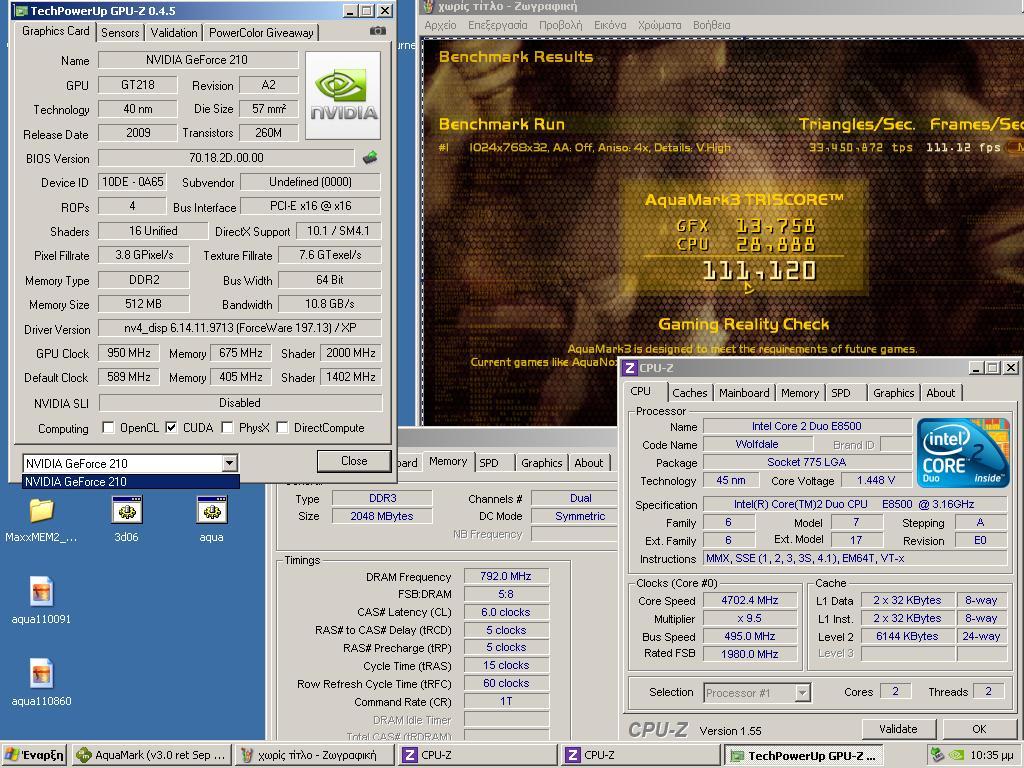Viewport: 1024px width, 768px height.
Task: Open the aqua110091 image file
Action: coord(41,601)
